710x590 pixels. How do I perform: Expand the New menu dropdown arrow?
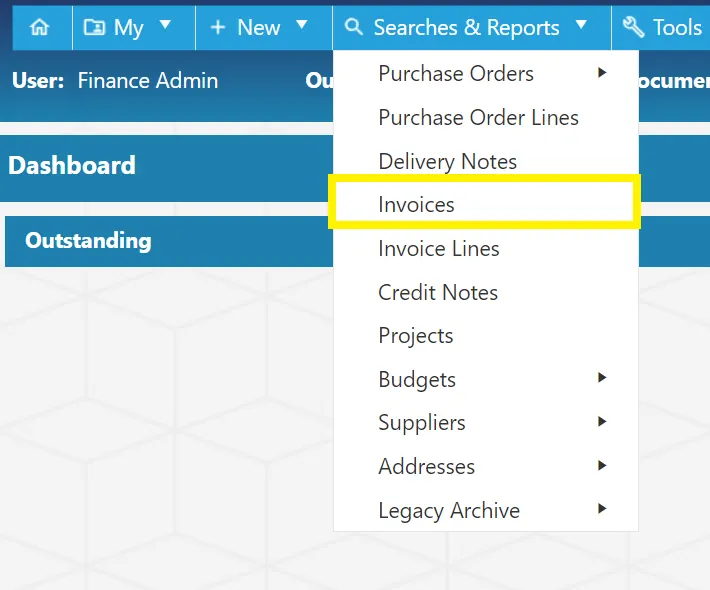point(302,24)
